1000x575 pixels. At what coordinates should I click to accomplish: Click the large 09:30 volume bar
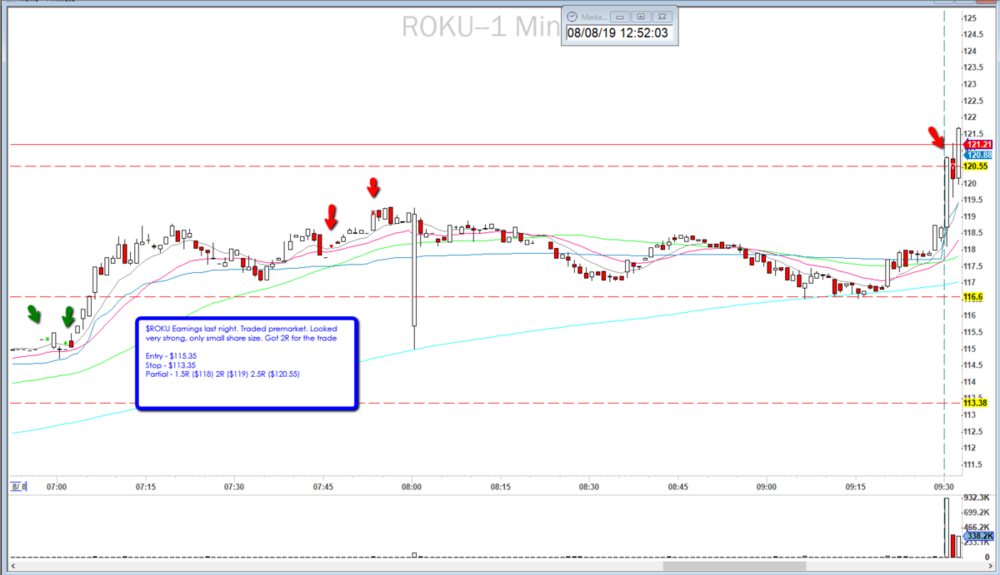[946, 528]
